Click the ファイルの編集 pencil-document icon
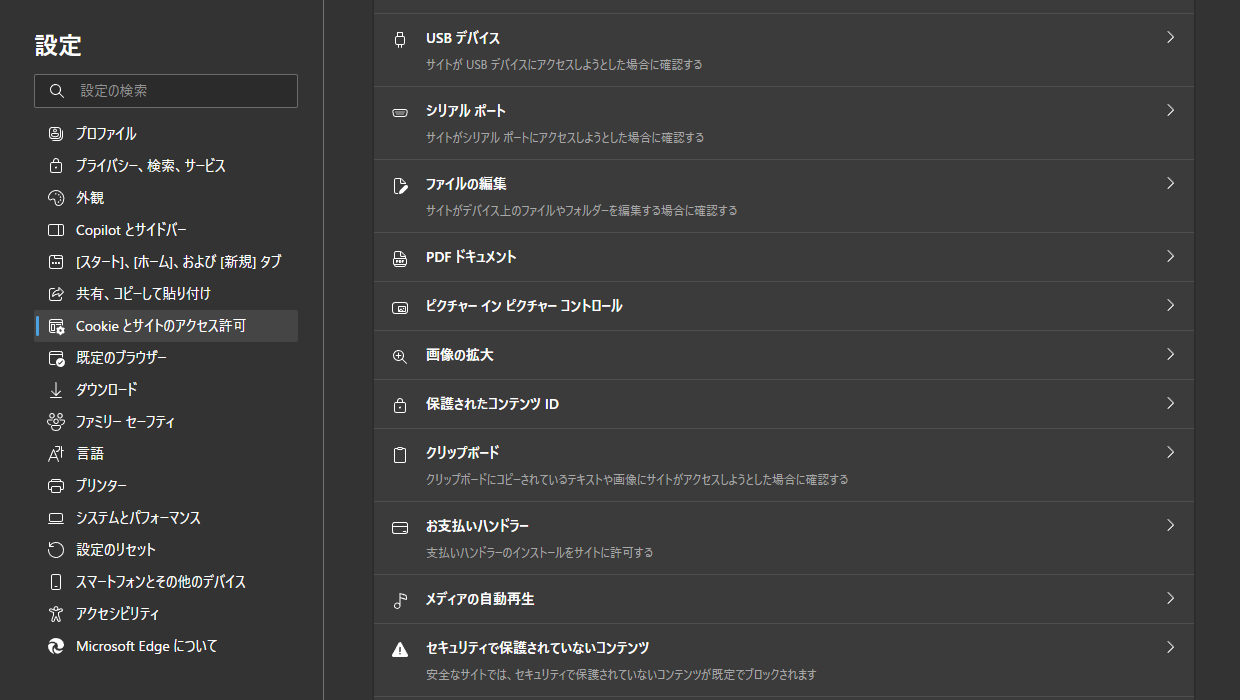 [400, 183]
